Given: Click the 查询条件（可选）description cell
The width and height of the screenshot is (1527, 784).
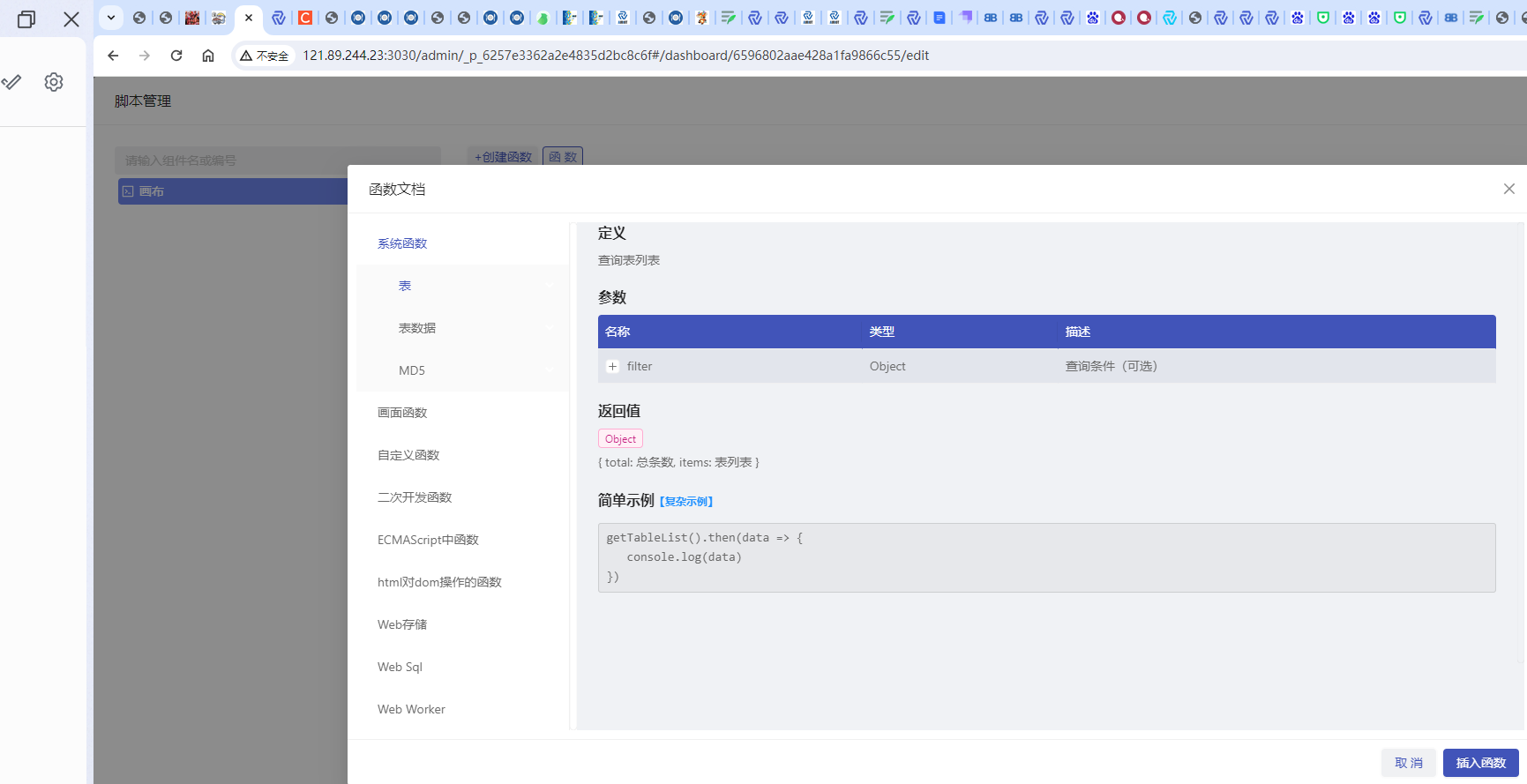Looking at the screenshot, I should click(x=1276, y=366).
